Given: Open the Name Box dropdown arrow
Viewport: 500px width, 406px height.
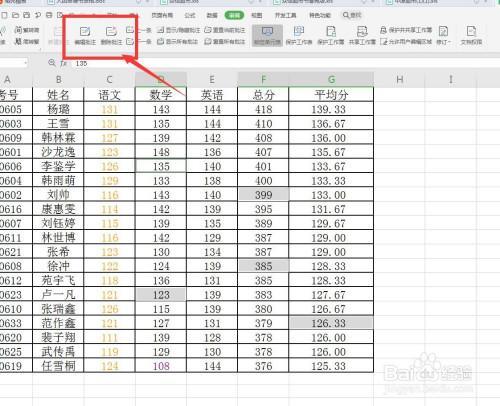Looking at the screenshot, I should coord(25,63).
